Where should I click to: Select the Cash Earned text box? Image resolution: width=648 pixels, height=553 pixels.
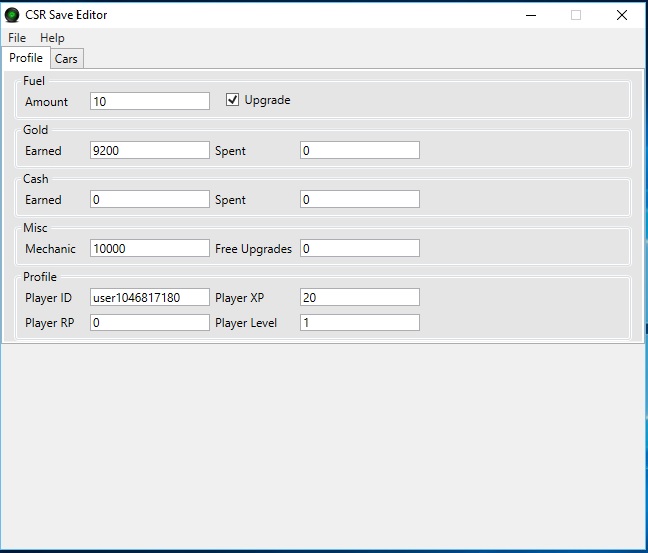(149, 199)
